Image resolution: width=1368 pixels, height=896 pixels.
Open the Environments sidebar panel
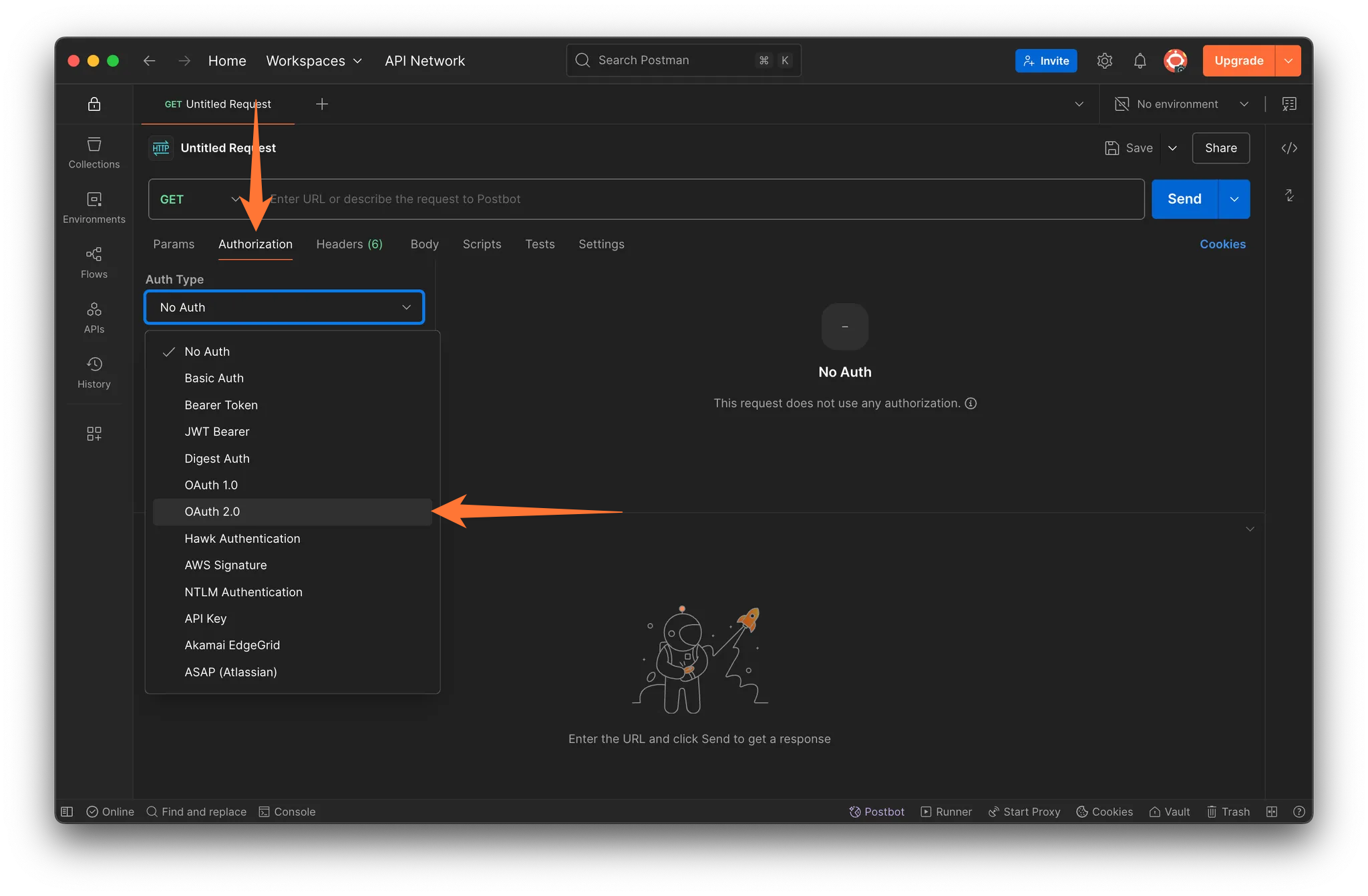[x=94, y=208]
